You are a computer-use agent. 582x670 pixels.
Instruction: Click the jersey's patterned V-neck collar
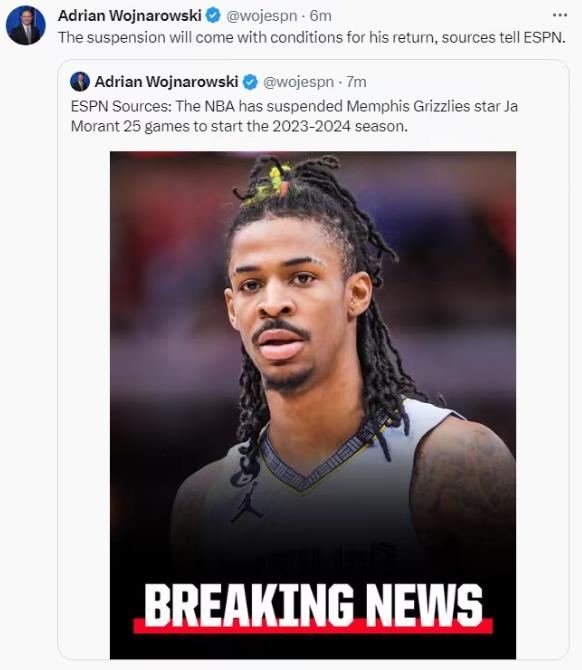[318, 459]
